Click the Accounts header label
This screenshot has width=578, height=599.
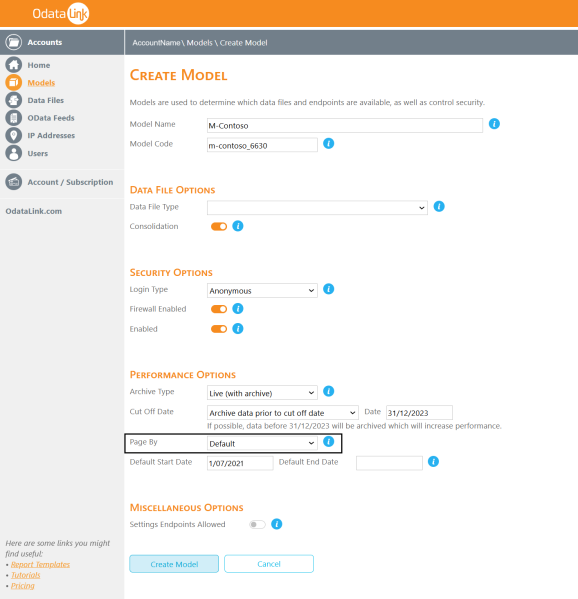coord(45,42)
